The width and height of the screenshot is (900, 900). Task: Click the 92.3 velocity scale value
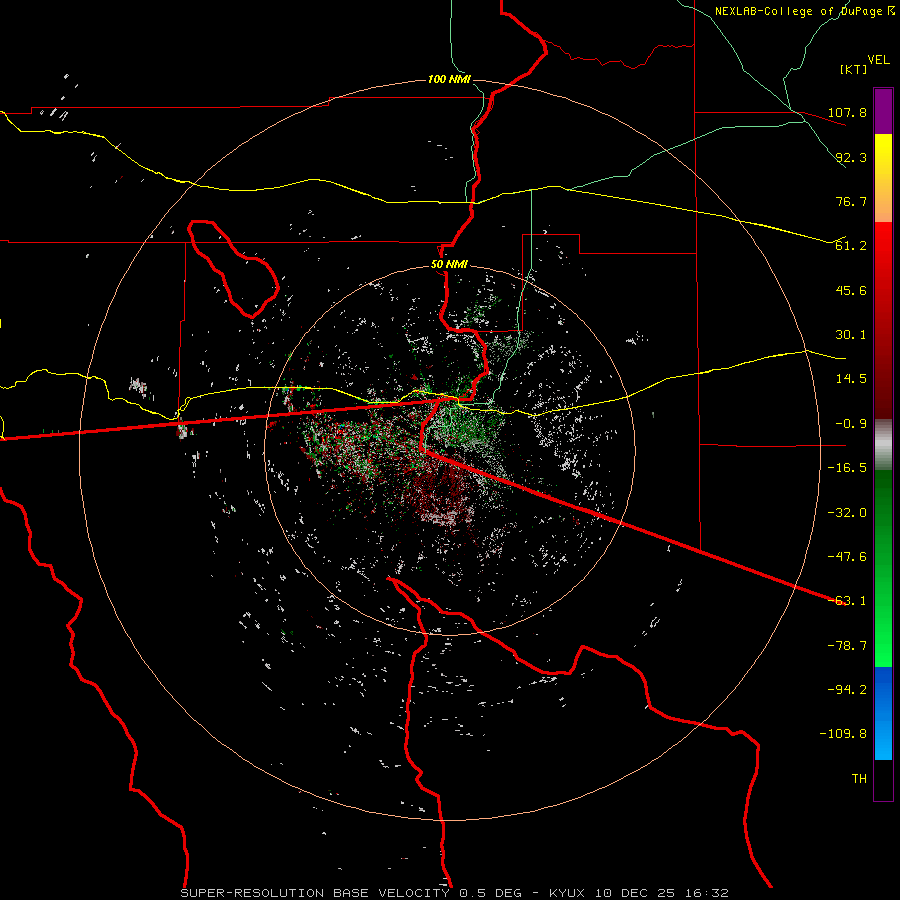(851, 157)
